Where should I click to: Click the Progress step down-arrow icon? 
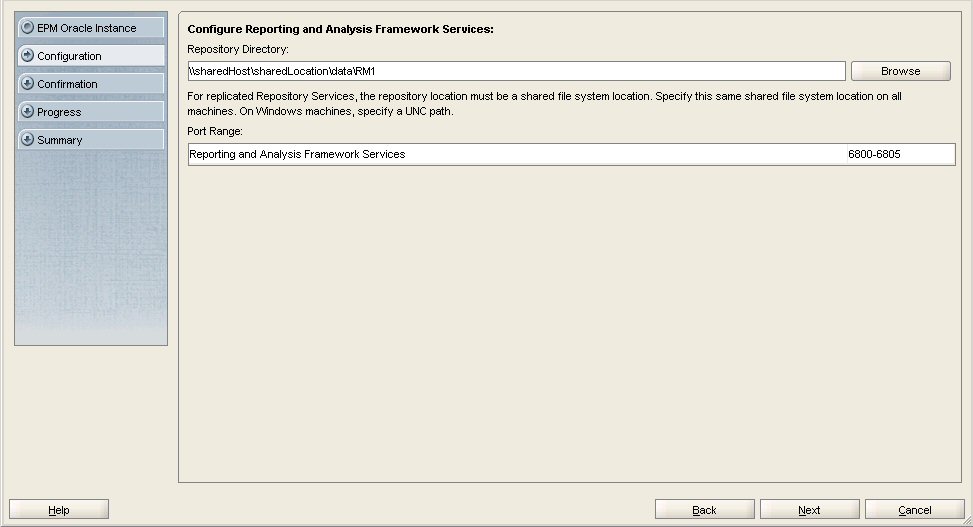[27, 111]
